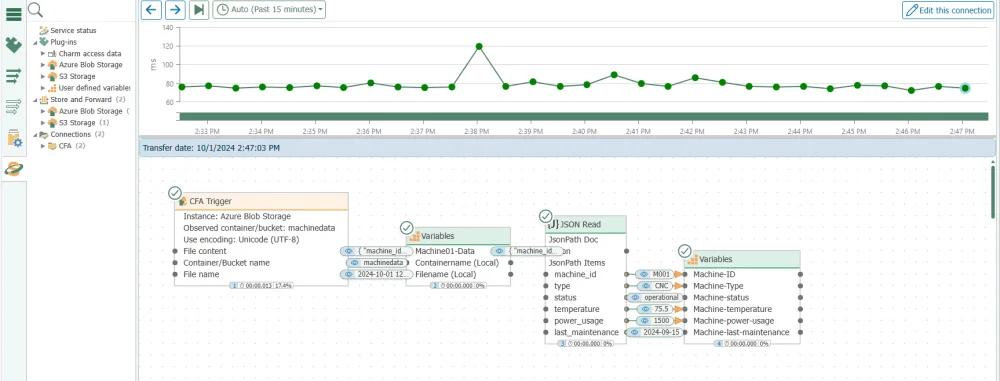Click the JSON Read curly-brace icon
This screenshot has height=381, width=1000.
point(553,225)
